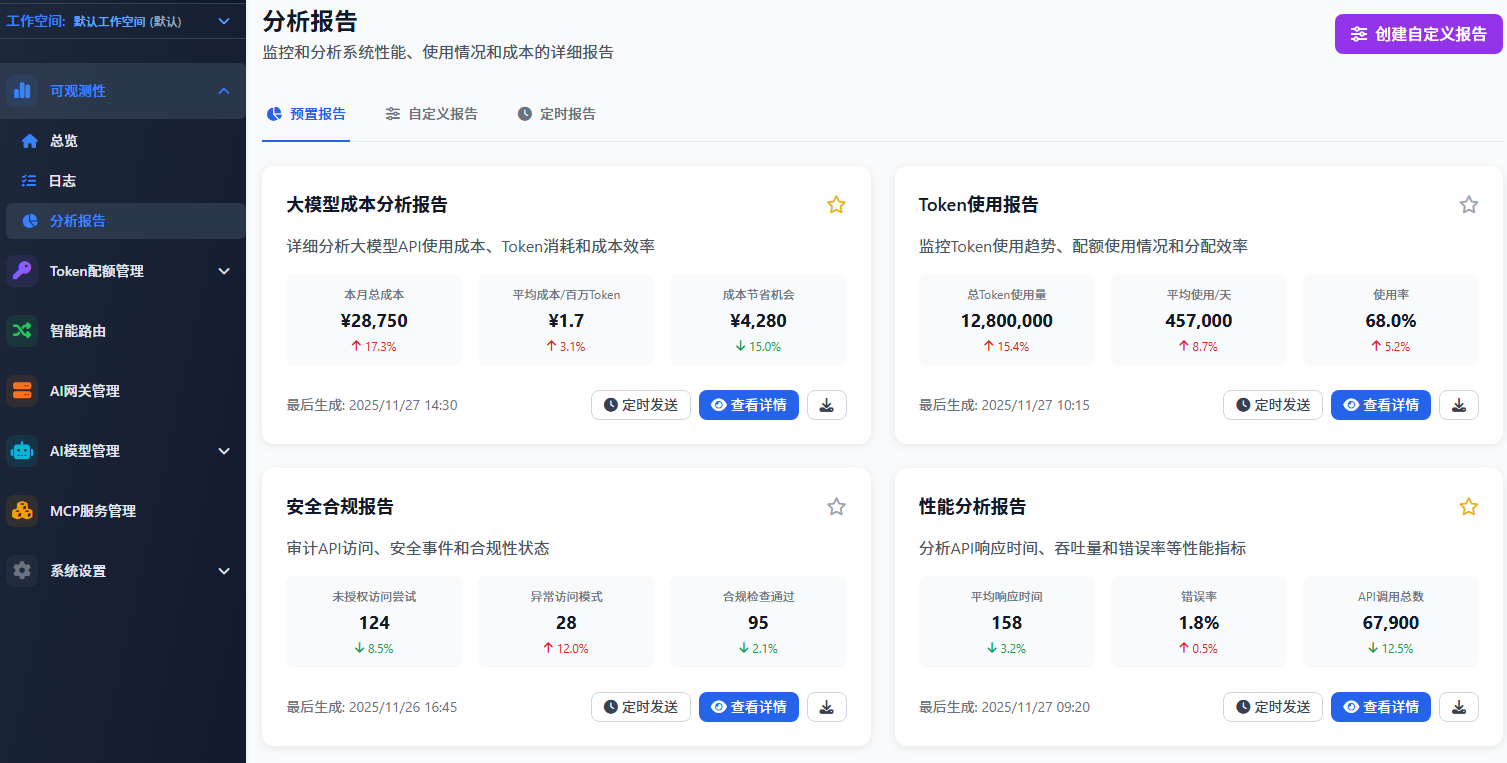1507x763 pixels.
Task: Expand the AI模型管理 menu chevron
Action: 224,451
